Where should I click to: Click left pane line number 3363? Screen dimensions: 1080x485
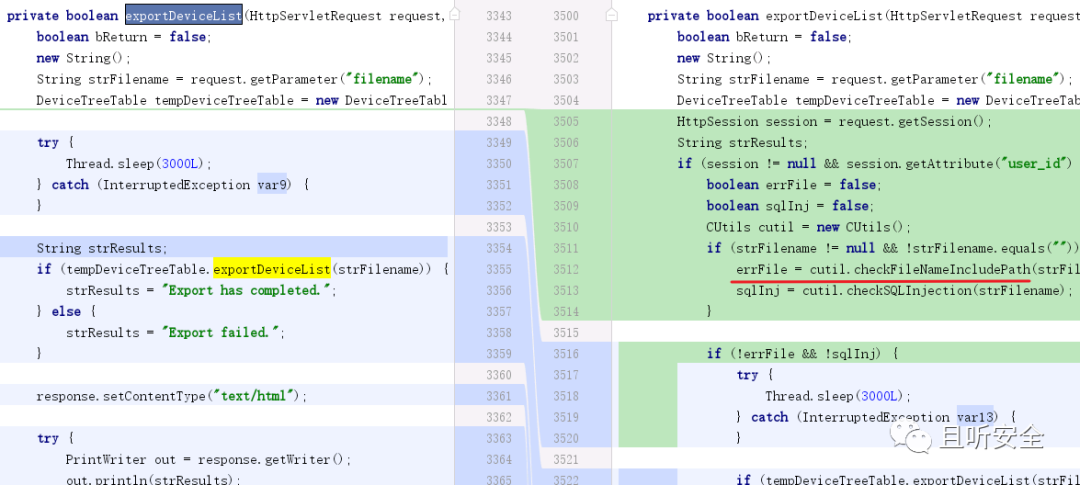coord(499,438)
